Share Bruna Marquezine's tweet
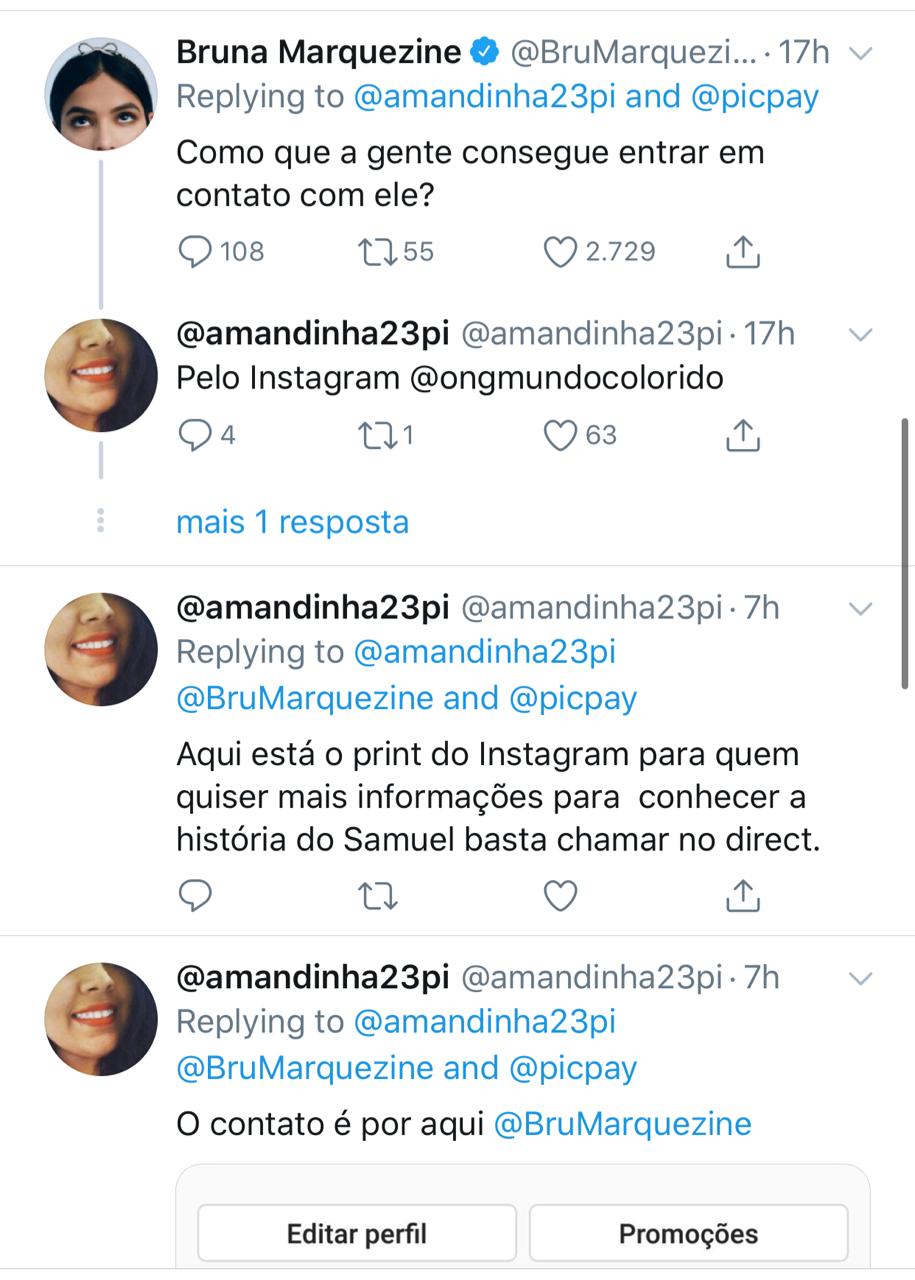This screenshot has height=1280, width=915. pos(742,251)
